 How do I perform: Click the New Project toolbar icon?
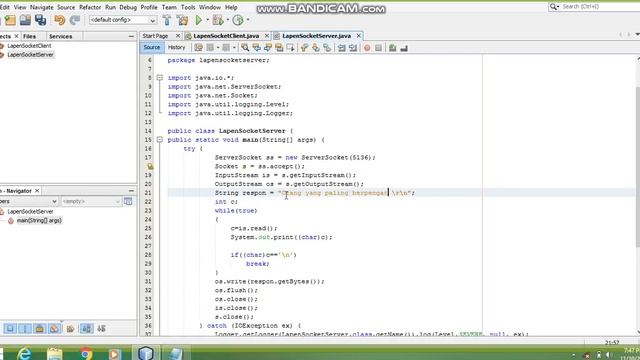(x=11, y=20)
